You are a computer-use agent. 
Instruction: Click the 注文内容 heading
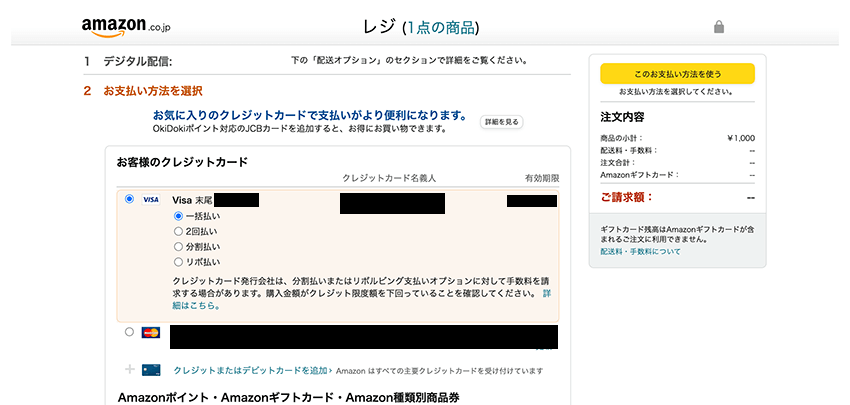point(622,118)
